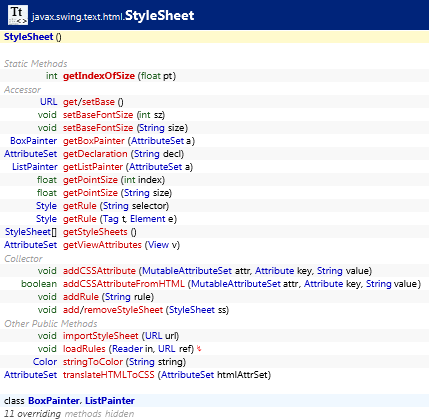
Task: Open the getViewAttributes method
Action: pos(102,245)
